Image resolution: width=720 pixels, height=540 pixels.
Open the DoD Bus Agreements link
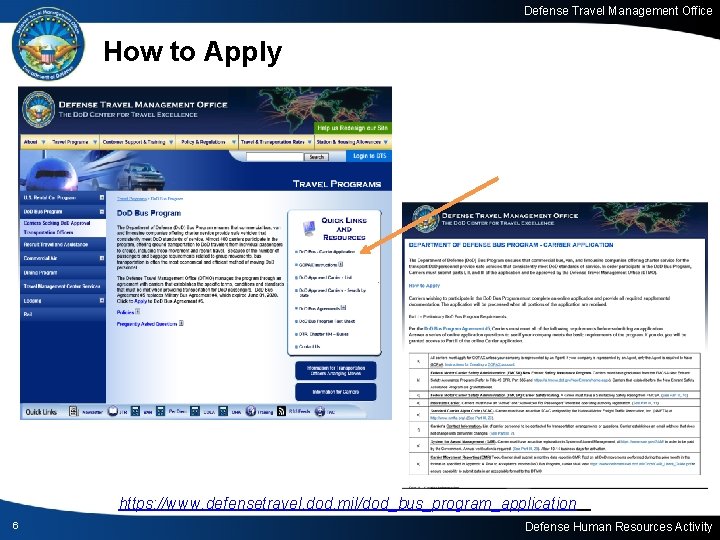(x=319, y=308)
